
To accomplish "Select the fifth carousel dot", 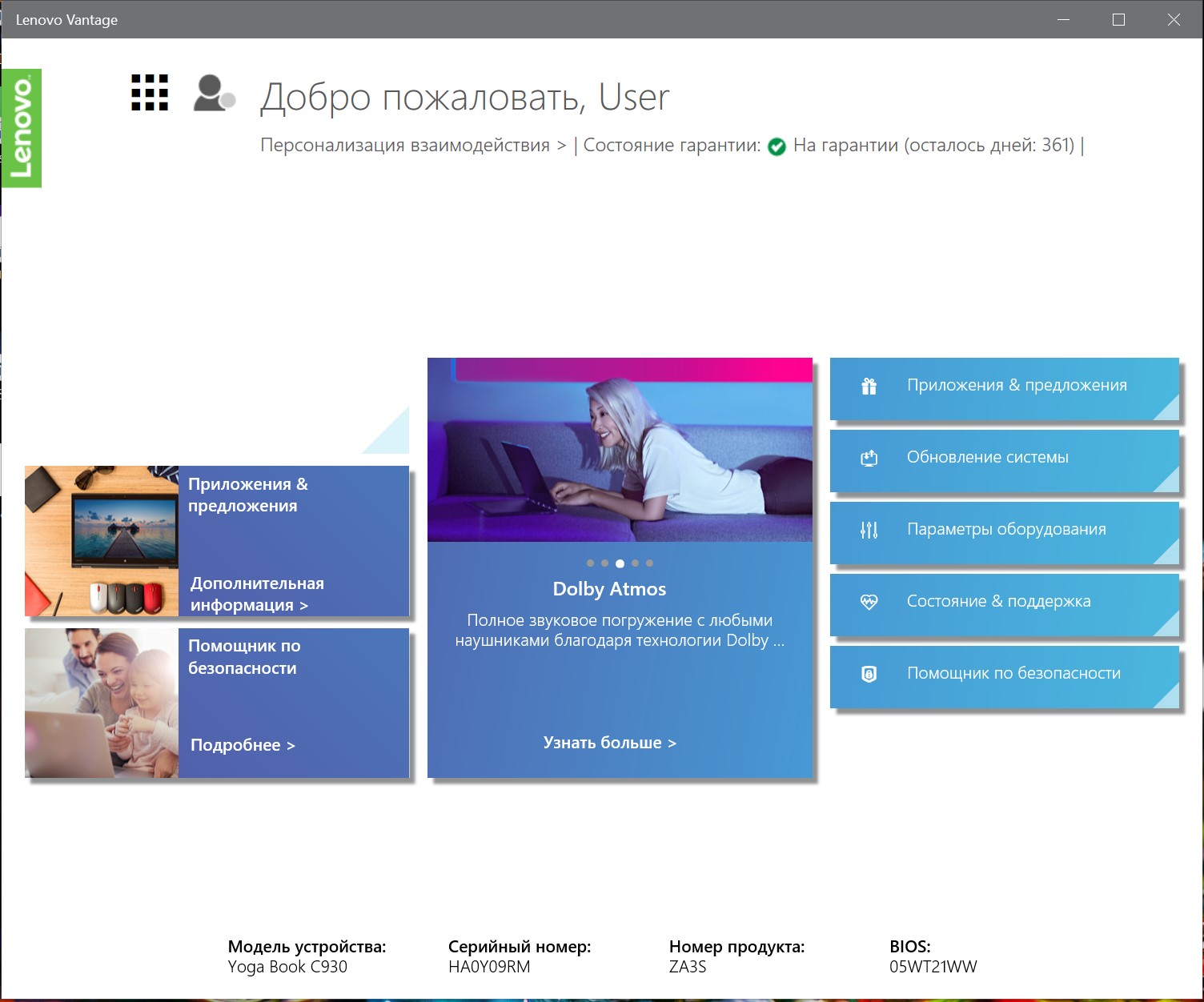I will pyautogui.click(x=649, y=563).
